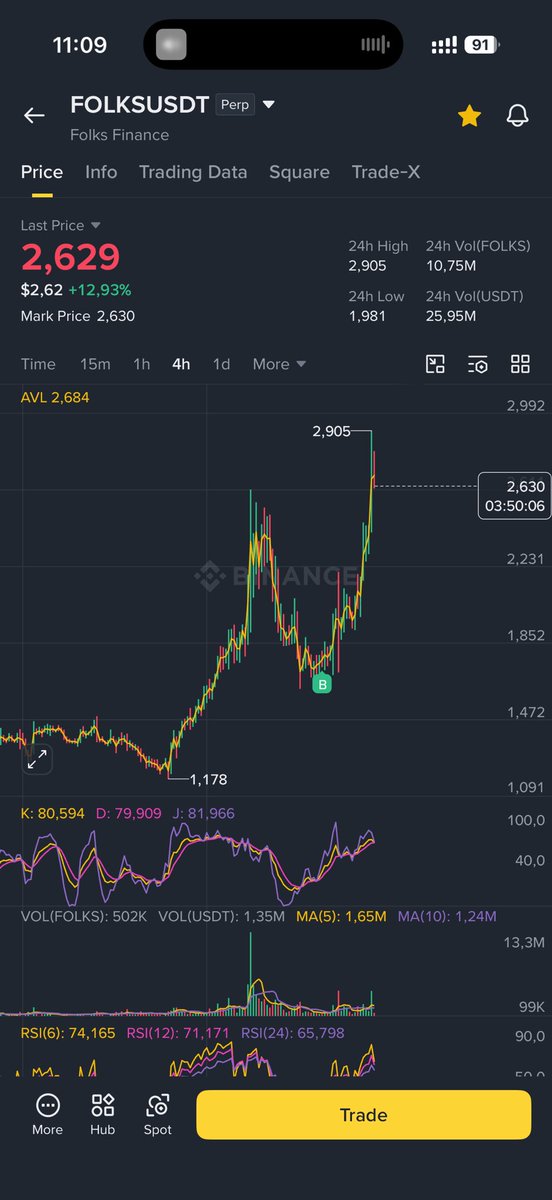Tap the Folks Finance subtitle

tap(119, 135)
